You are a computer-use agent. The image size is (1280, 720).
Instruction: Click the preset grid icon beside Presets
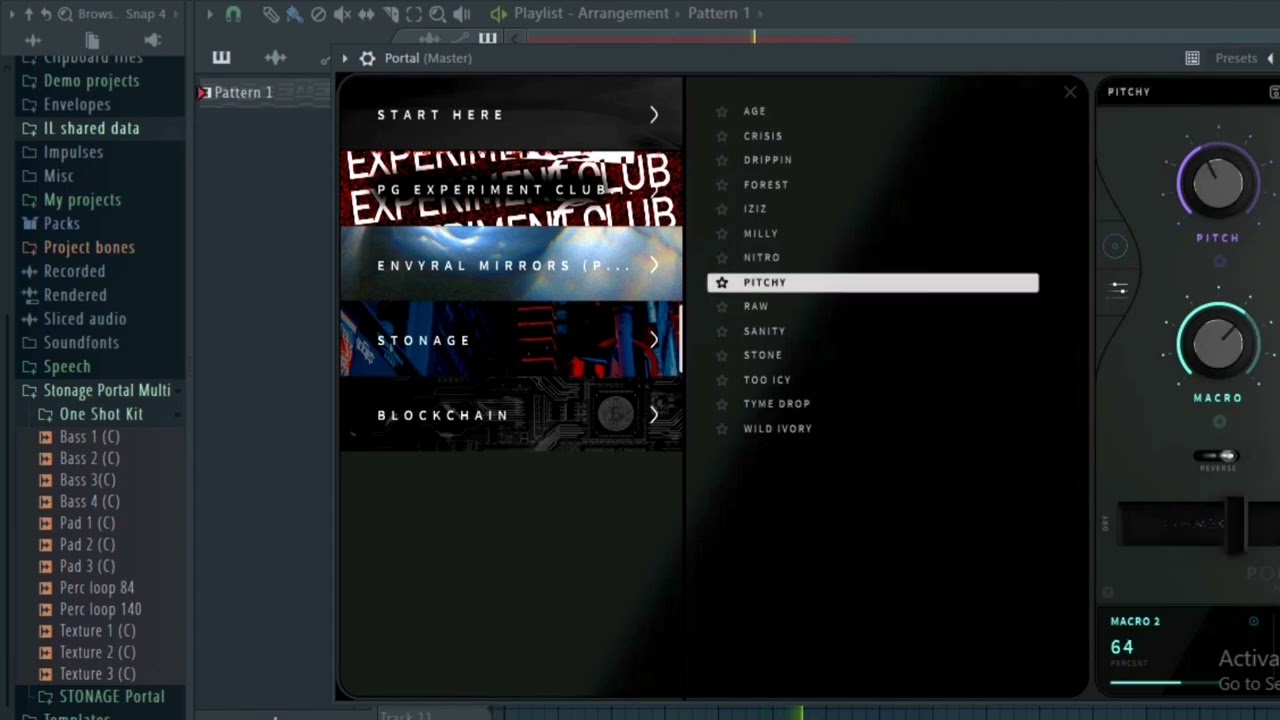click(x=1192, y=58)
